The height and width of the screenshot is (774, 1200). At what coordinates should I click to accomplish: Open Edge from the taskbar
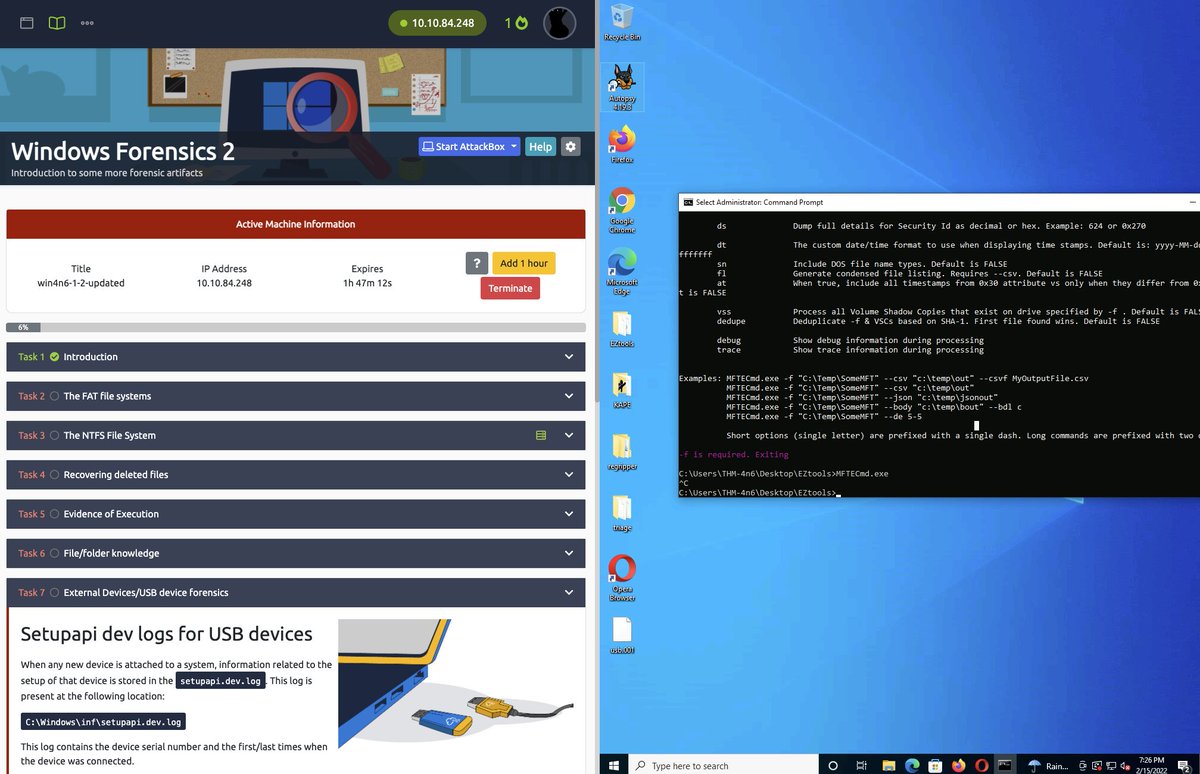coord(910,765)
